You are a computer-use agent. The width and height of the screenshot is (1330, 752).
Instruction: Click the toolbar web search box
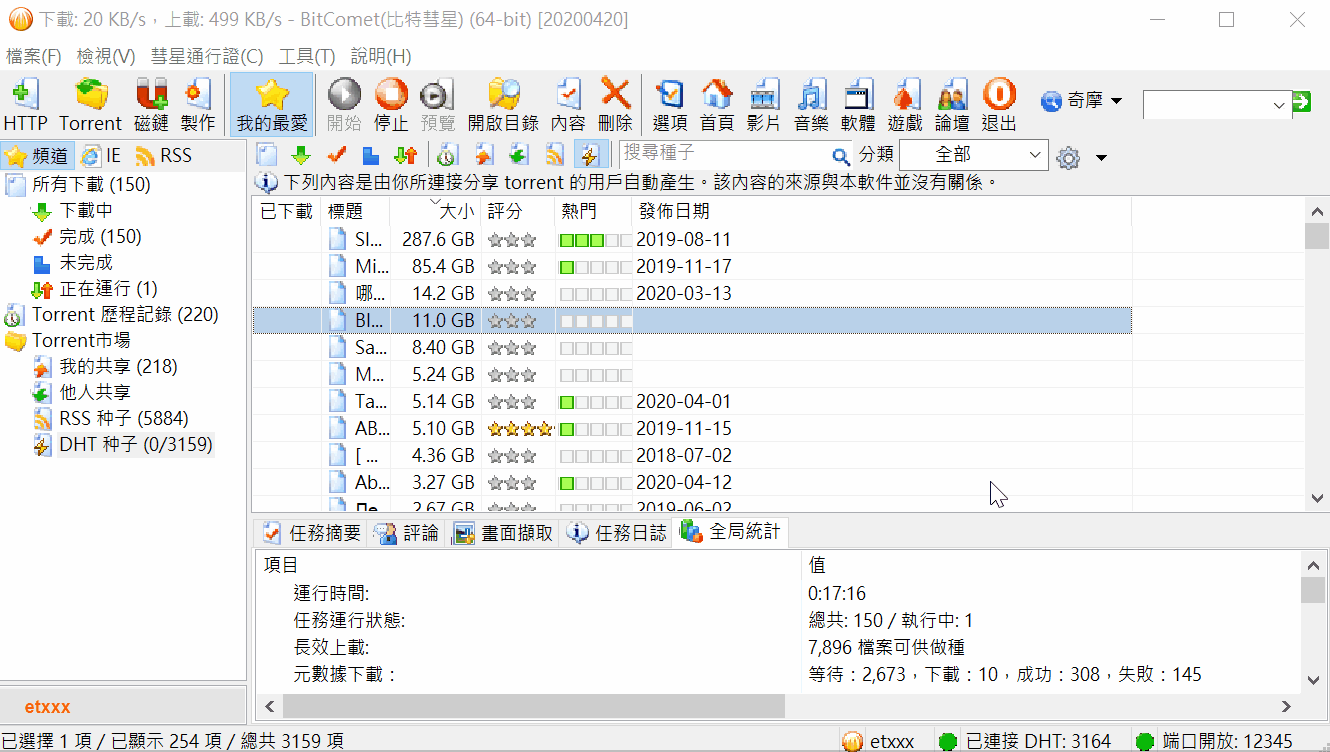1207,103
